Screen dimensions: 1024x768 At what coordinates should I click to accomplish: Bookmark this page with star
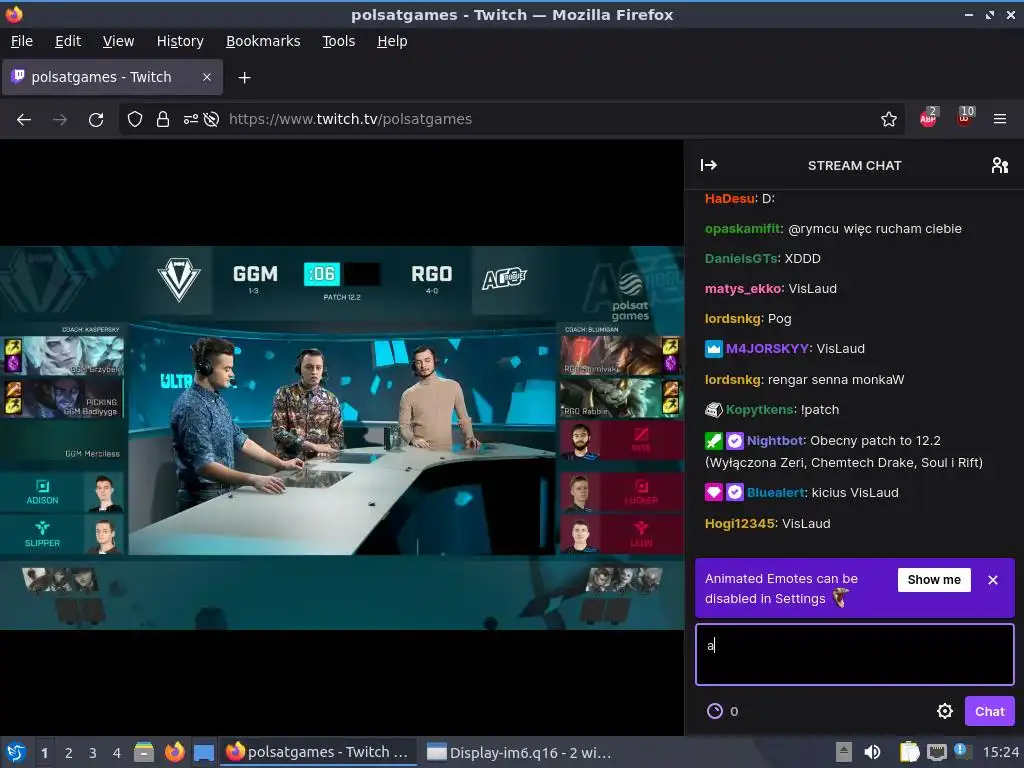(888, 120)
